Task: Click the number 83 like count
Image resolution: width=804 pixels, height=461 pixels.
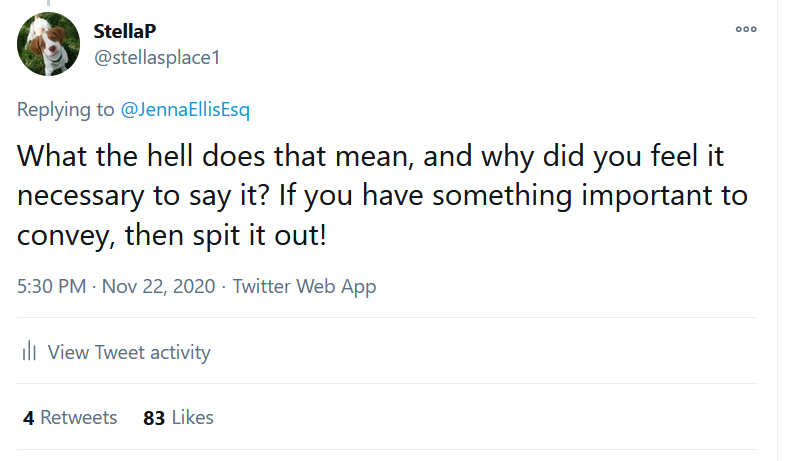Action: [154, 417]
